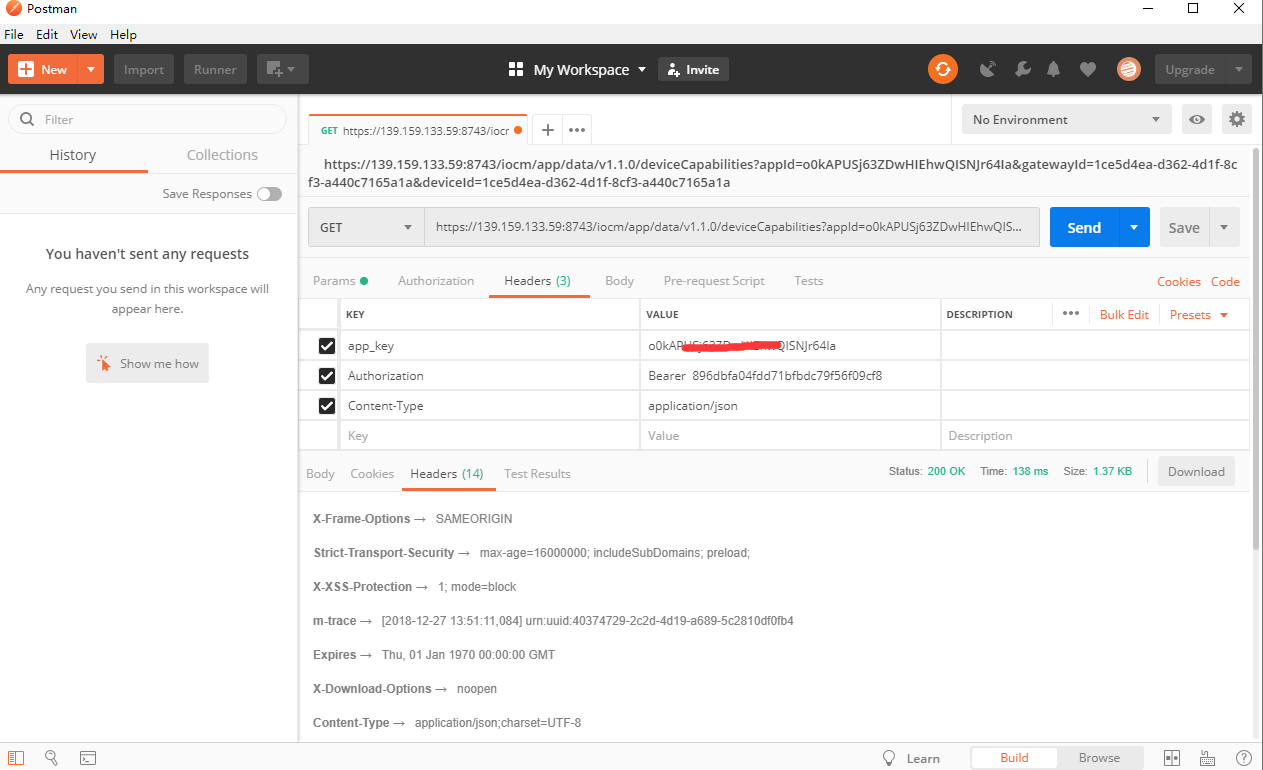The height and width of the screenshot is (770, 1263).
Task: Open the Upgrade dropdown arrow
Action: (1239, 69)
